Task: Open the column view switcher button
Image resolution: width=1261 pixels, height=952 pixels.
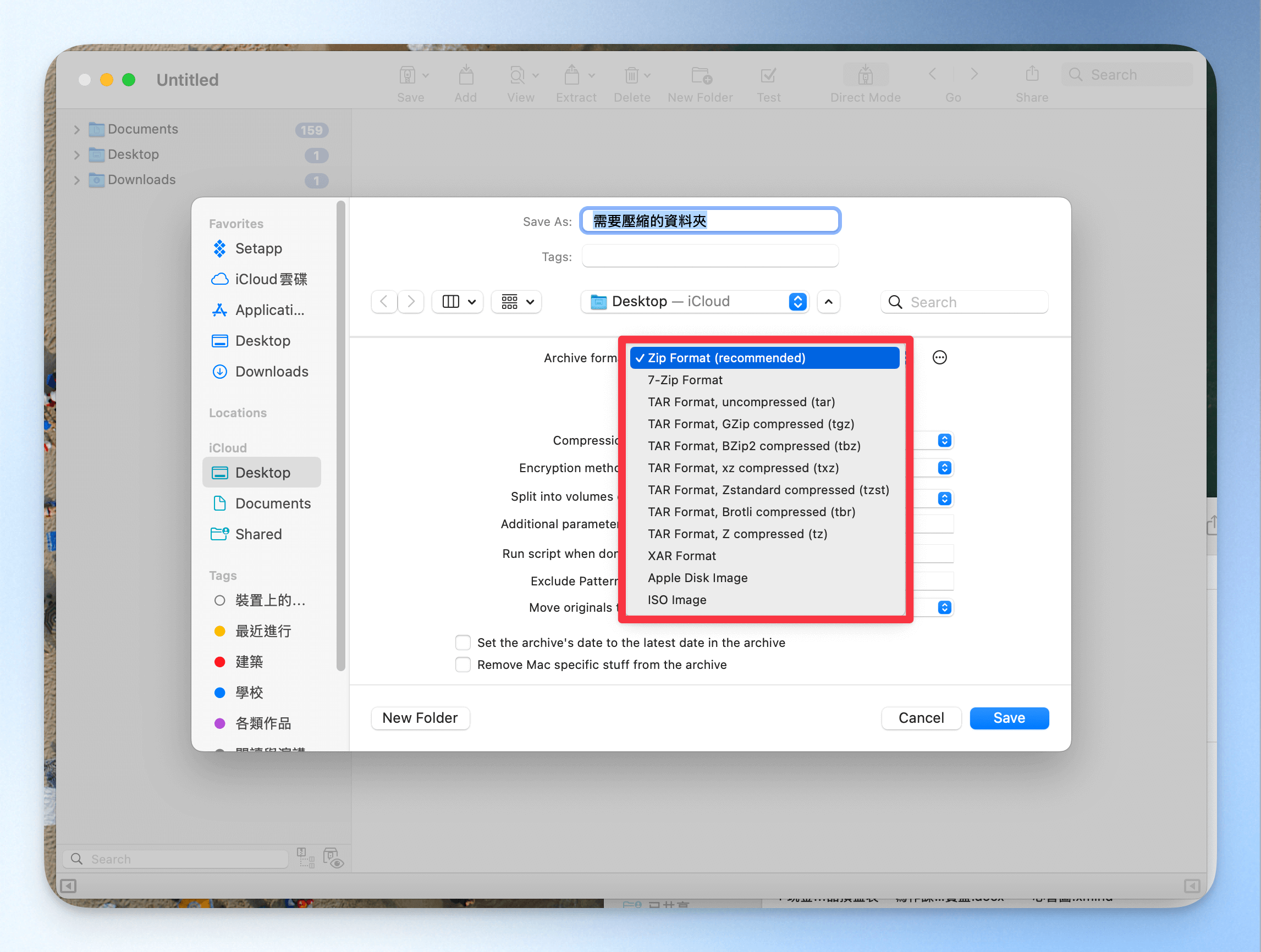Action: [458, 301]
